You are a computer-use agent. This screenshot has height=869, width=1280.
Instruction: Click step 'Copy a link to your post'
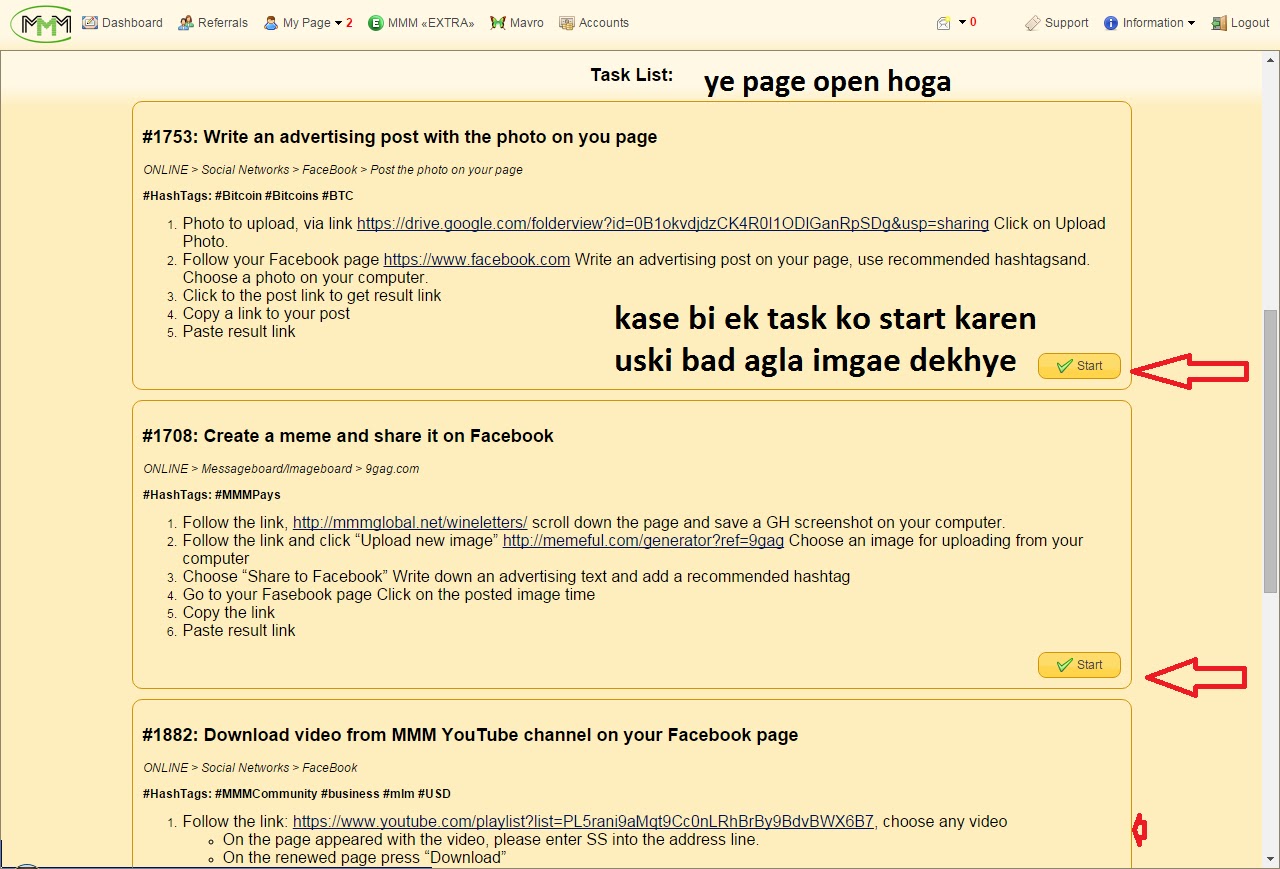[x=266, y=313]
